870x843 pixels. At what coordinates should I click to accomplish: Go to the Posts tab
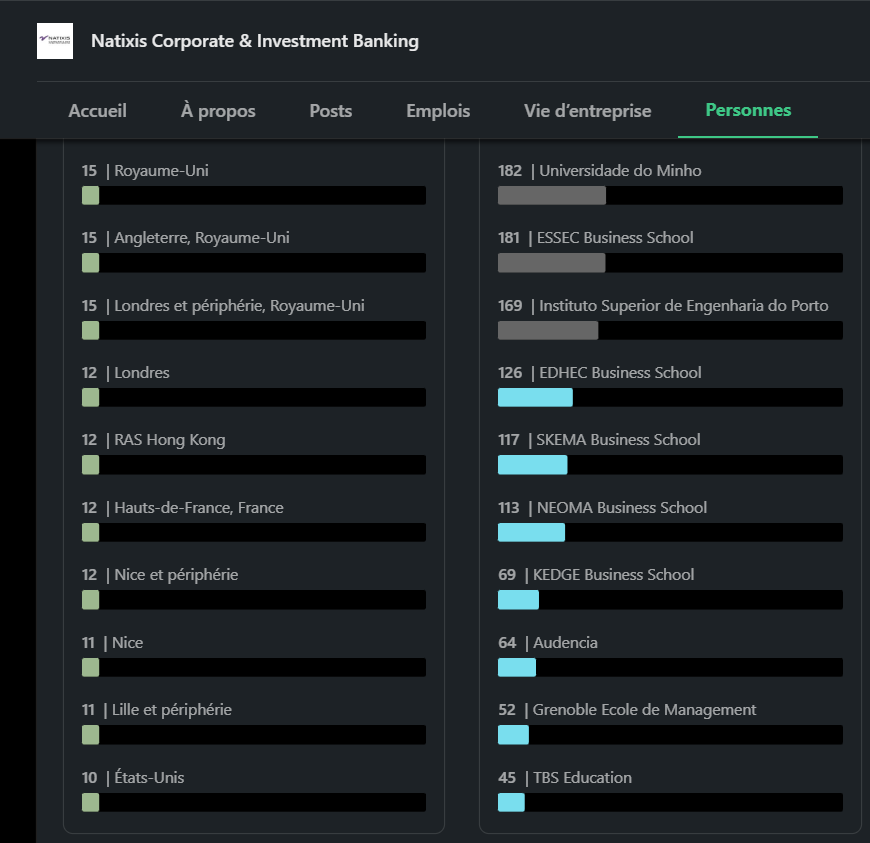(x=331, y=111)
